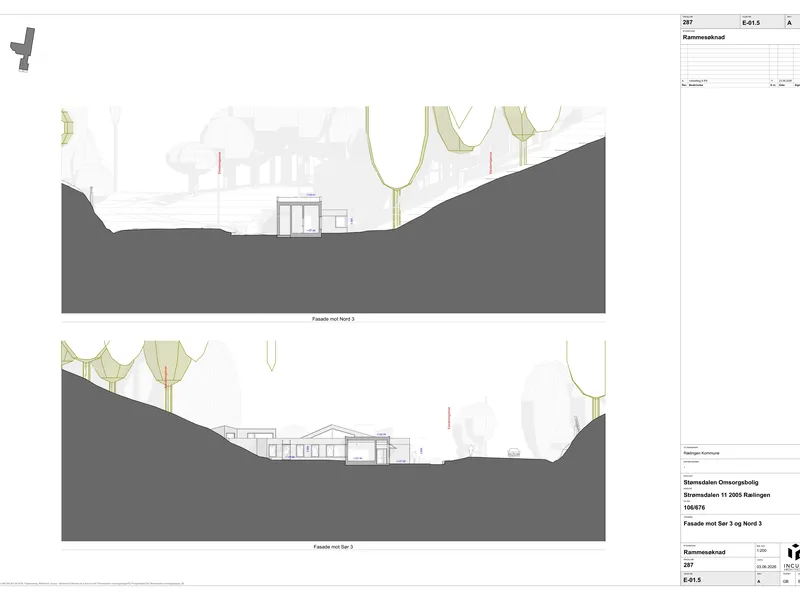Select the 'Fasade mot Nord 3' caption
800x600 pixels.
pos(333,319)
